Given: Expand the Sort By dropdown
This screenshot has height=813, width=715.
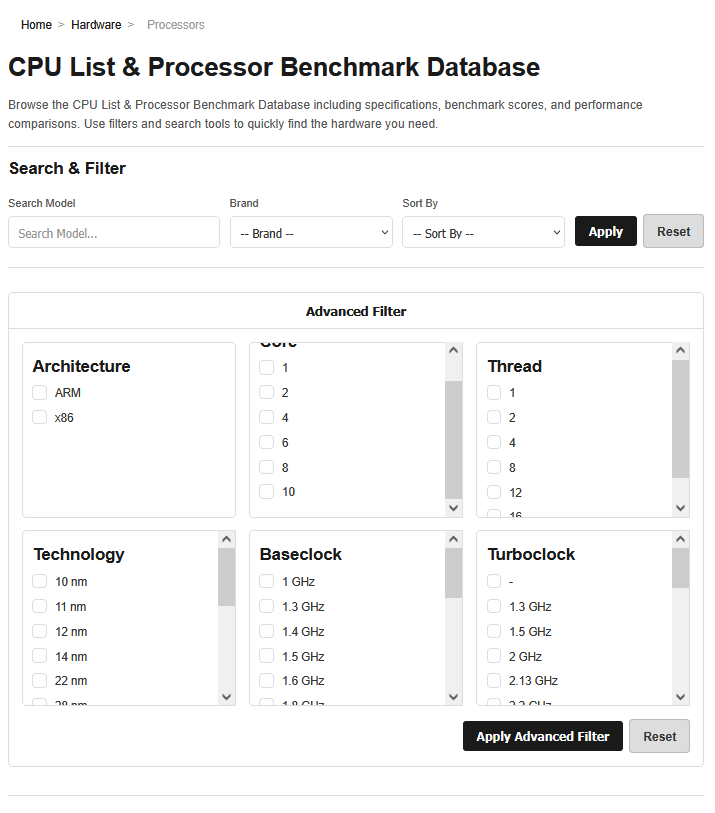Looking at the screenshot, I should pyautogui.click(x=483, y=233).
